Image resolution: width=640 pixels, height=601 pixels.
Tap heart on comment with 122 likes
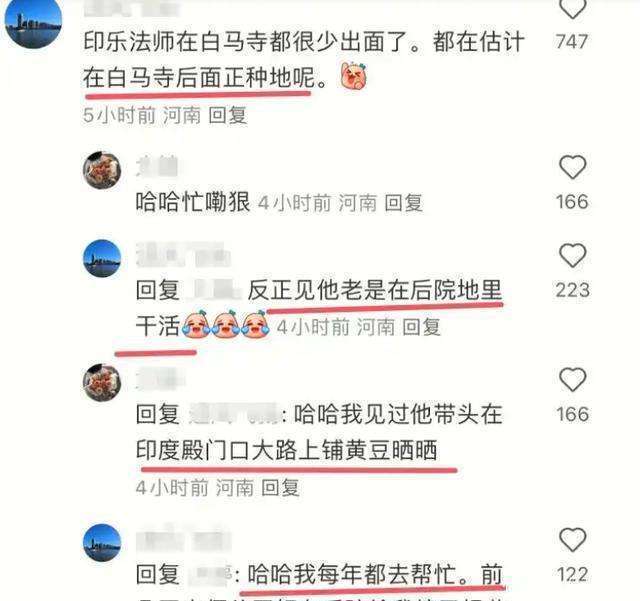coord(572,540)
